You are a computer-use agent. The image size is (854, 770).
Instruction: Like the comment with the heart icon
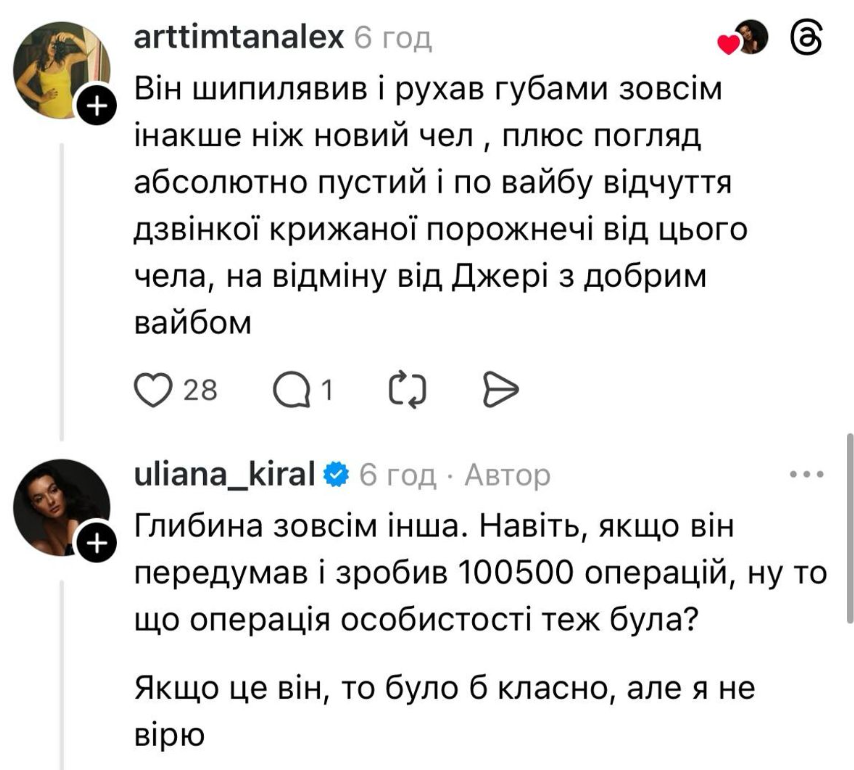(152, 389)
